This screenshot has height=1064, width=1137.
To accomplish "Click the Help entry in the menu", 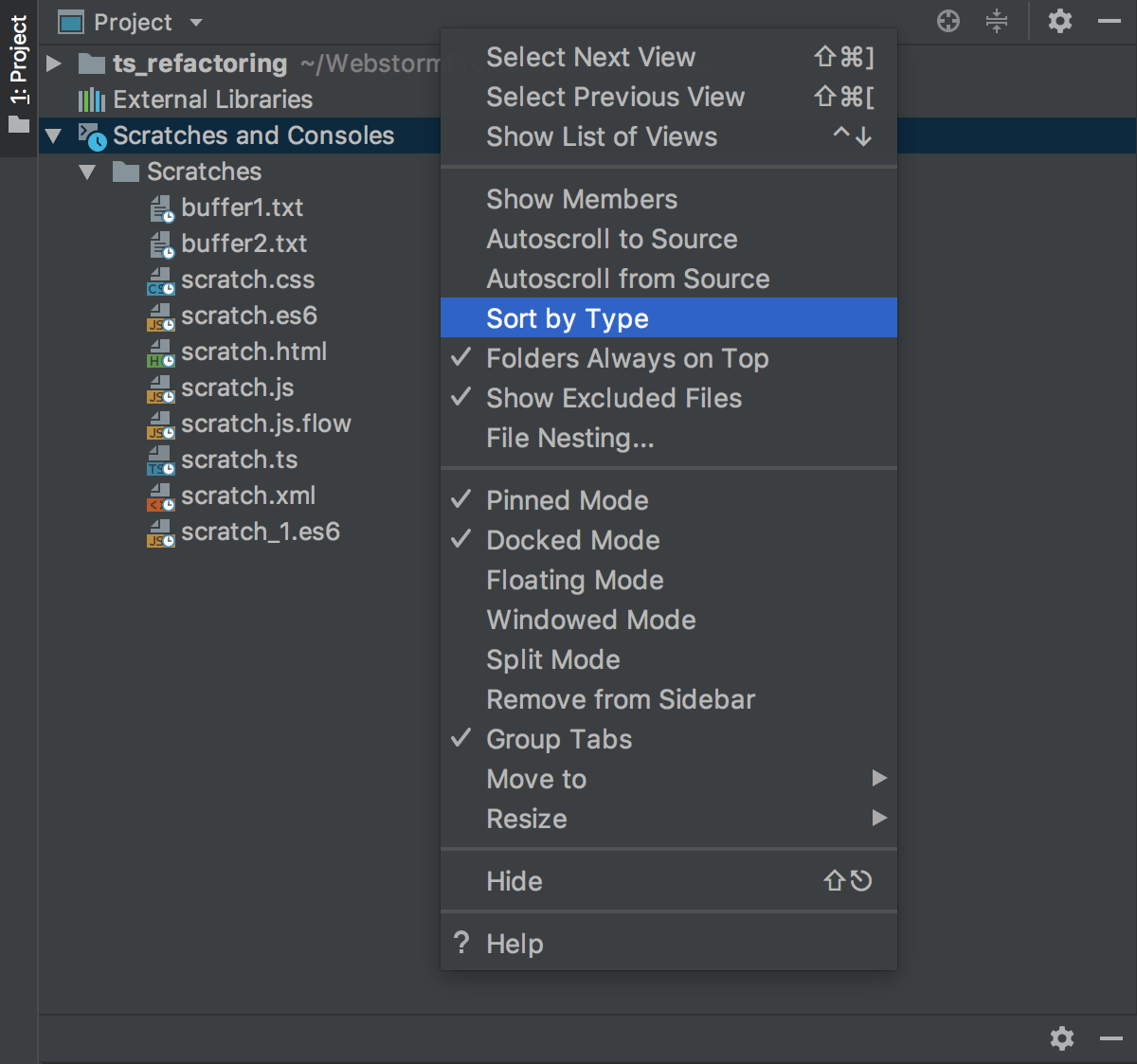I will (x=514, y=943).
